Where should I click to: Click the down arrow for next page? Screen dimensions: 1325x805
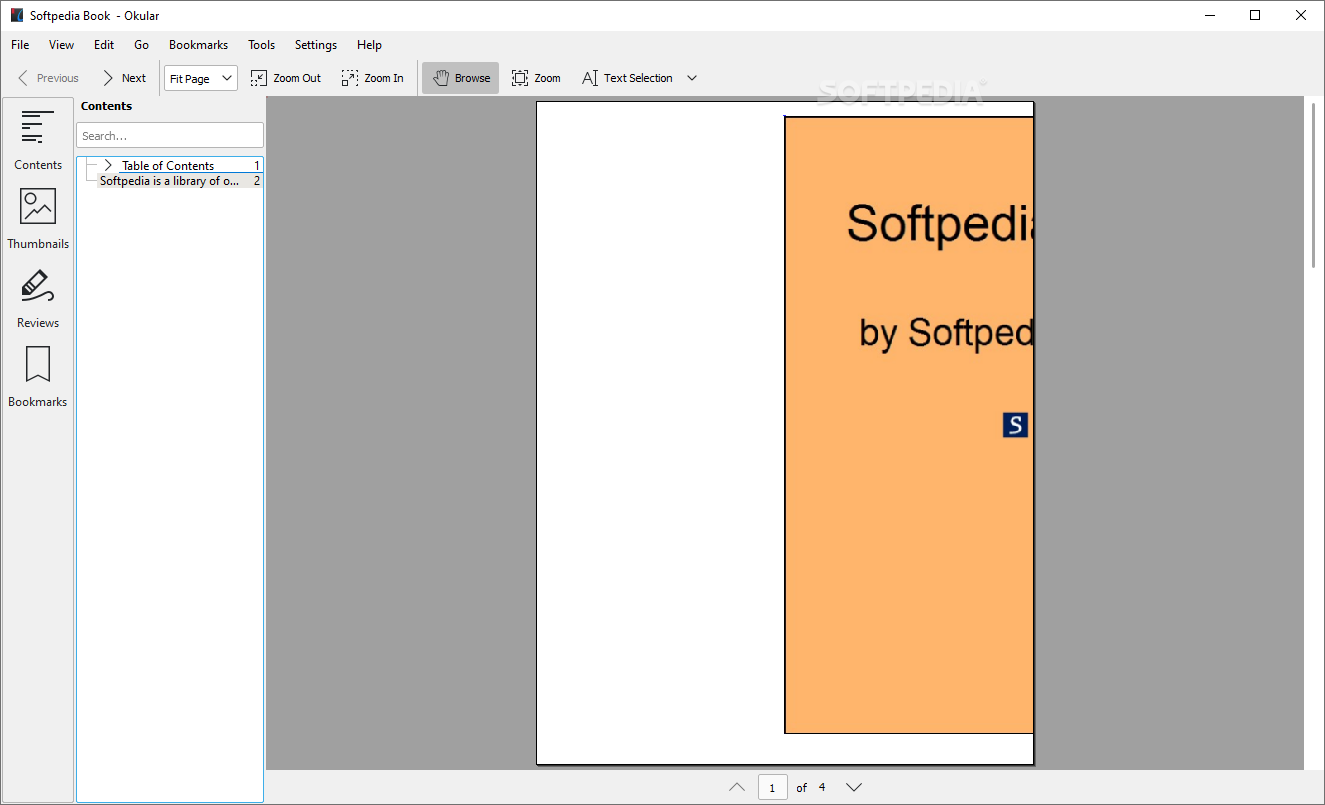853,787
